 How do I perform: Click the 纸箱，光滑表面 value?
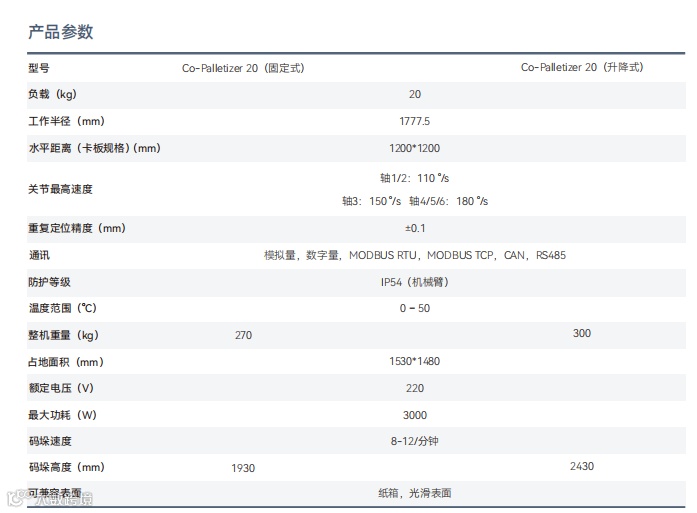click(x=415, y=493)
